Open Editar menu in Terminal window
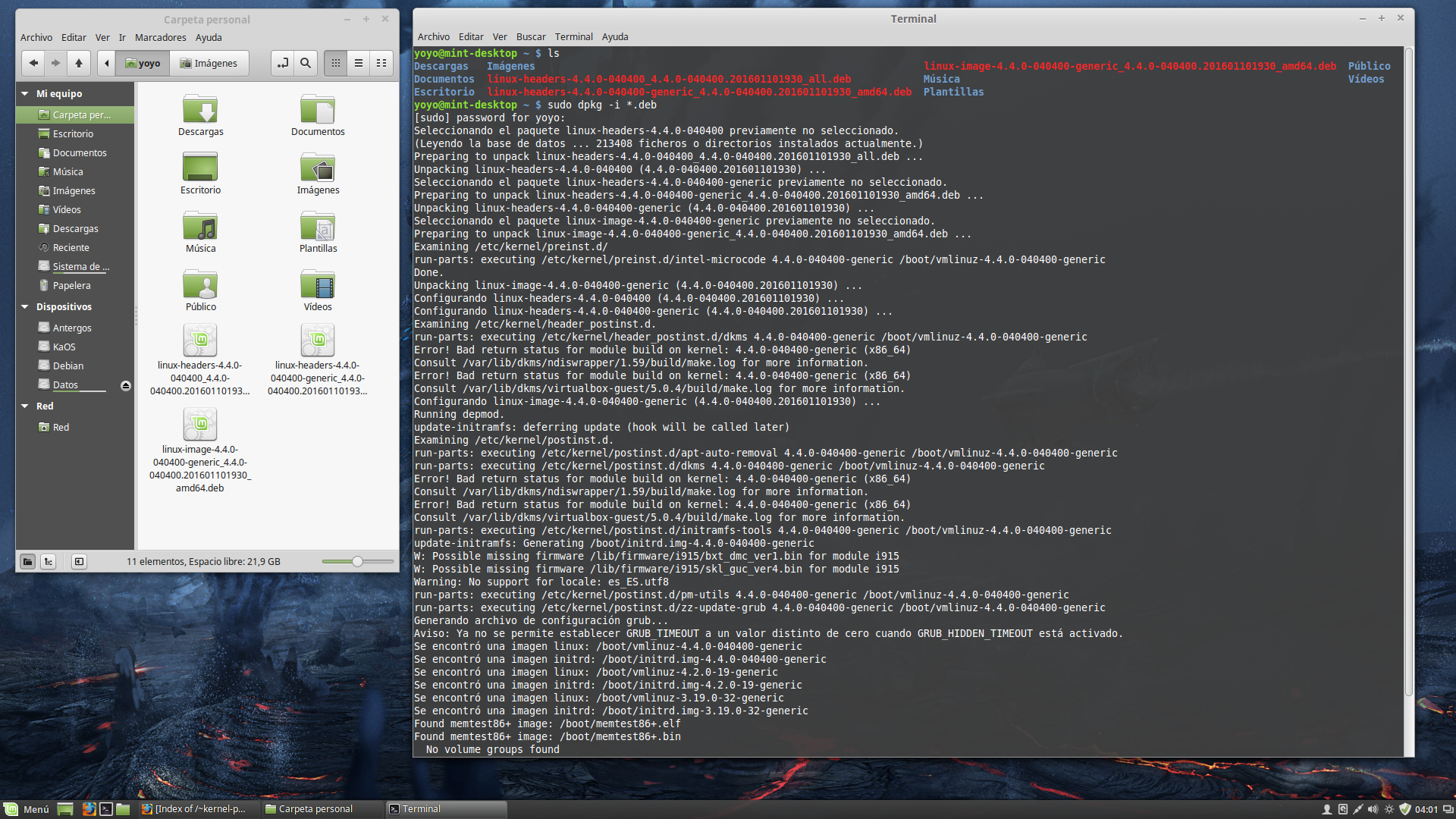 (471, 36)
